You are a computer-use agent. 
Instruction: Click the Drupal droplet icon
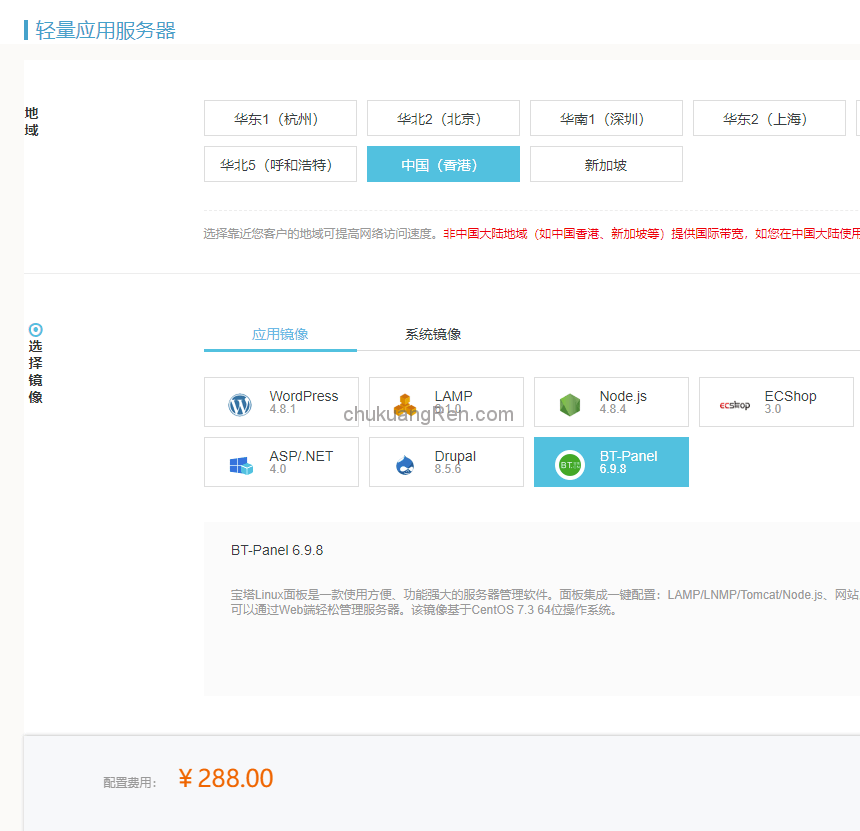coord(405,465)
